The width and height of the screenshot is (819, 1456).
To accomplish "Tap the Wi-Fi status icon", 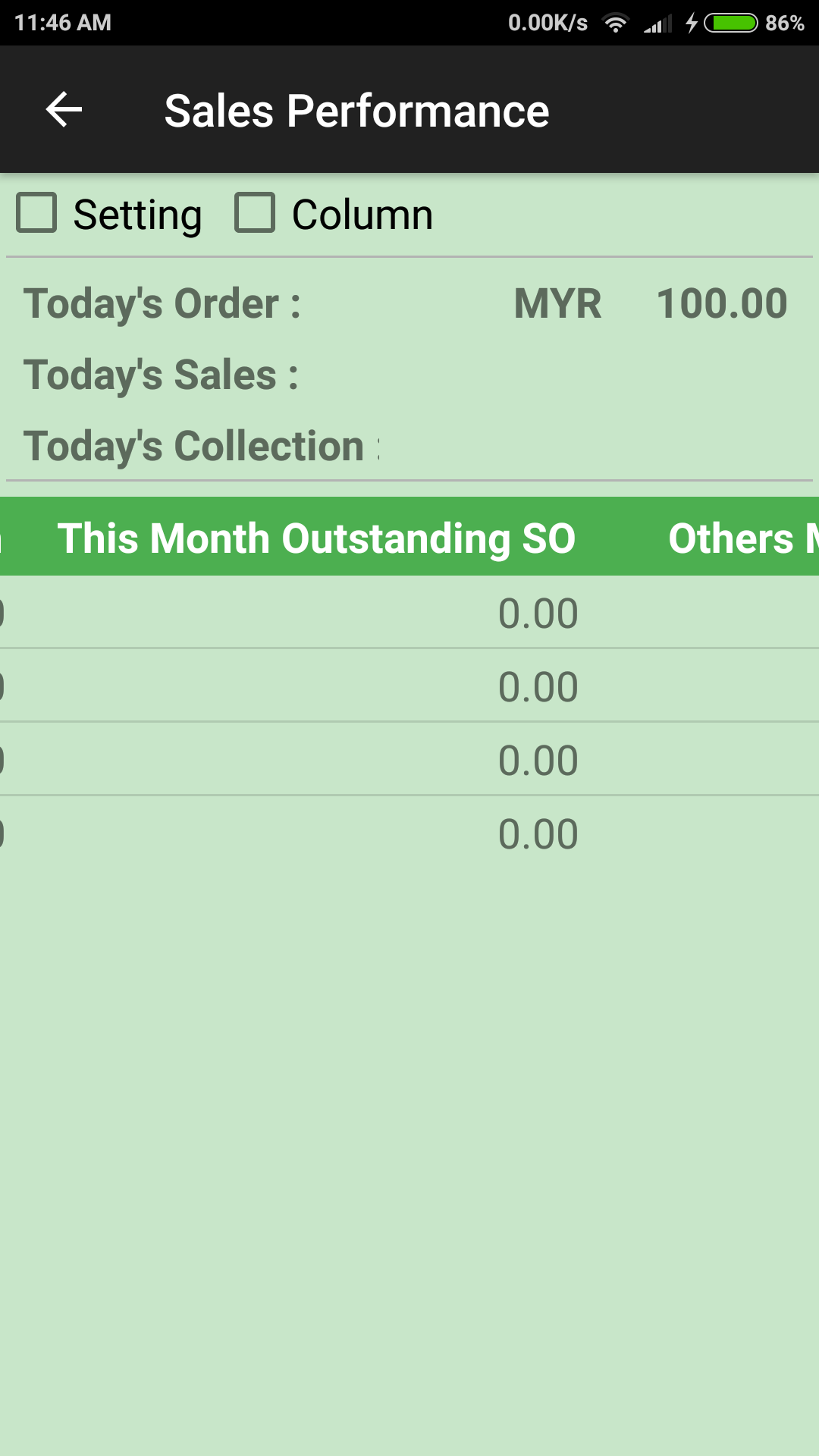I will coord(616,23).
